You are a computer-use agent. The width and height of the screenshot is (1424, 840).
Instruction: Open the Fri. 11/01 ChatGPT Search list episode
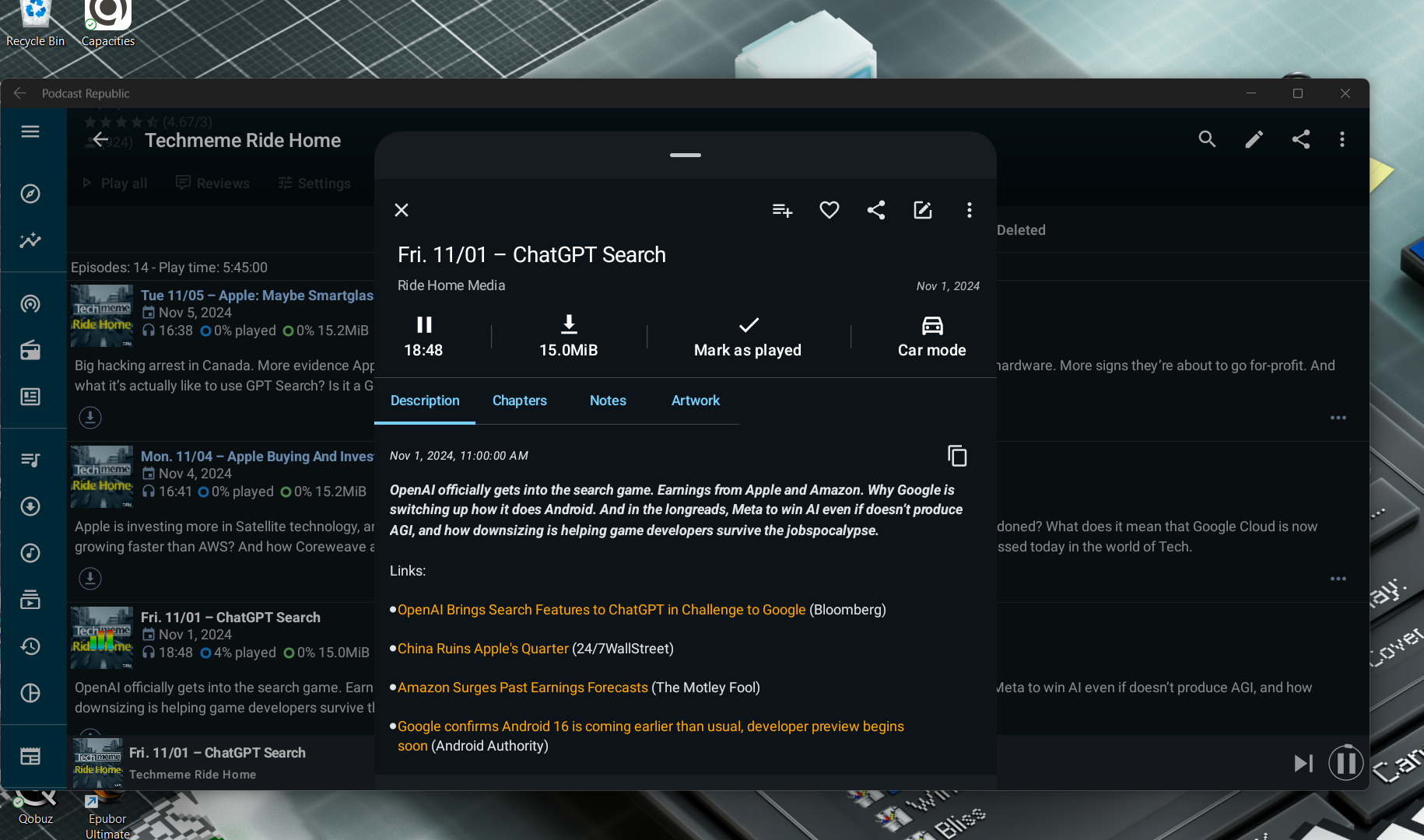(230, 618)
